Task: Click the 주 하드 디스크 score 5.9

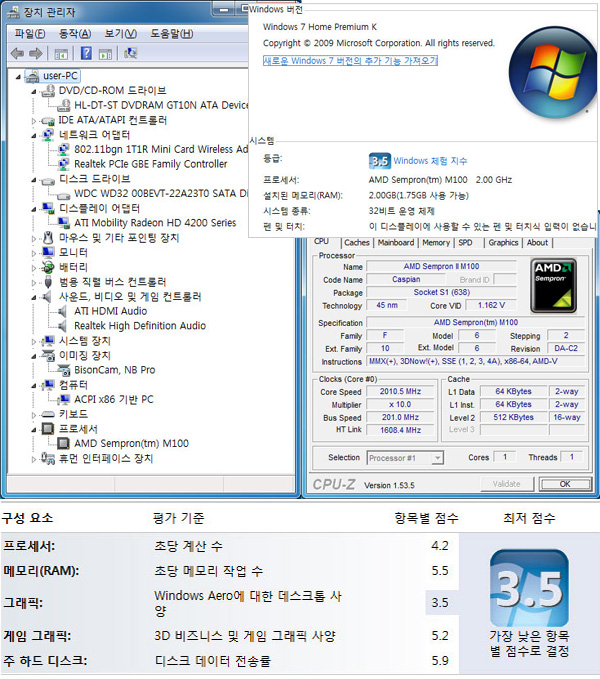Action: [440, 661]
